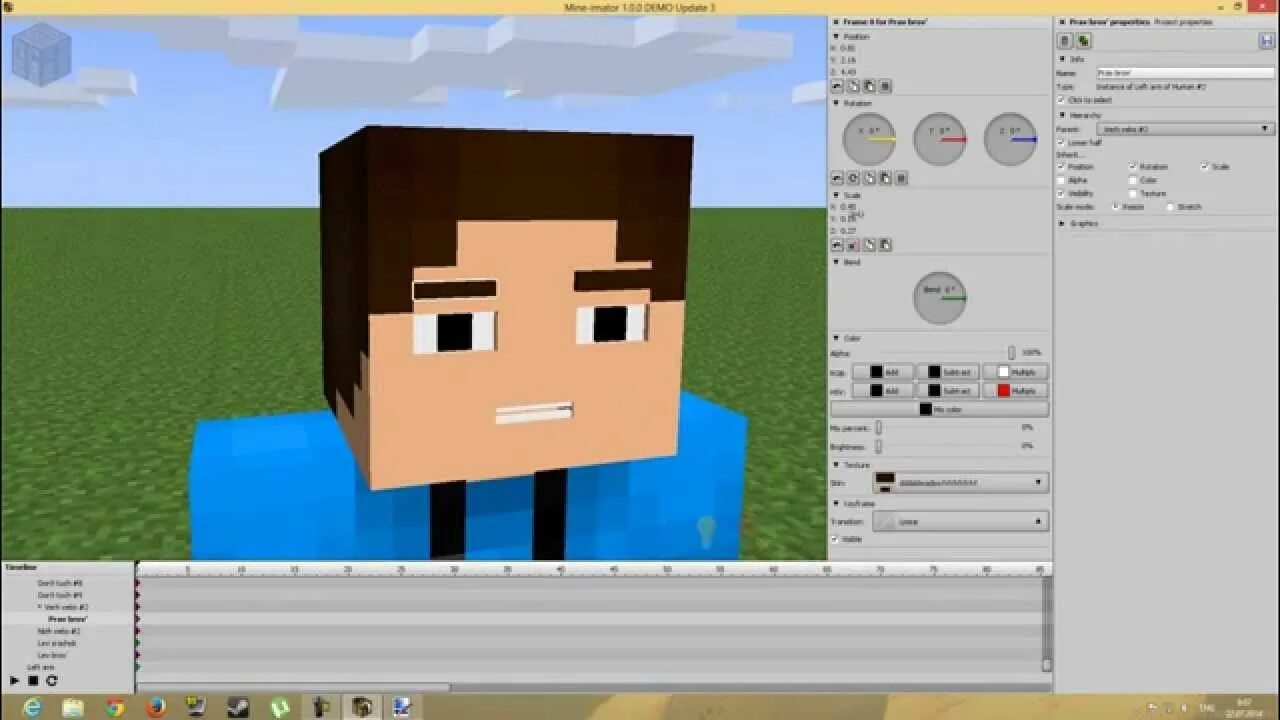Open the Skin texture dropdown
Screen dimensions: 1280x720
tap(960, 482)
